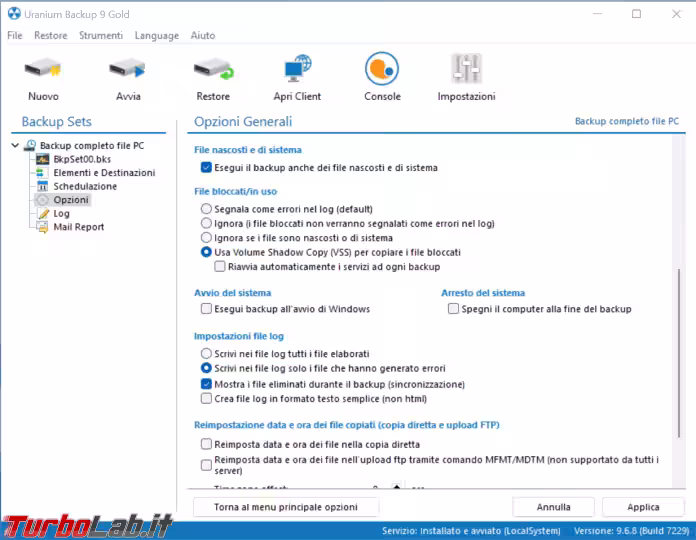Click the Time zone offset stepper arrow

(396, 486)
